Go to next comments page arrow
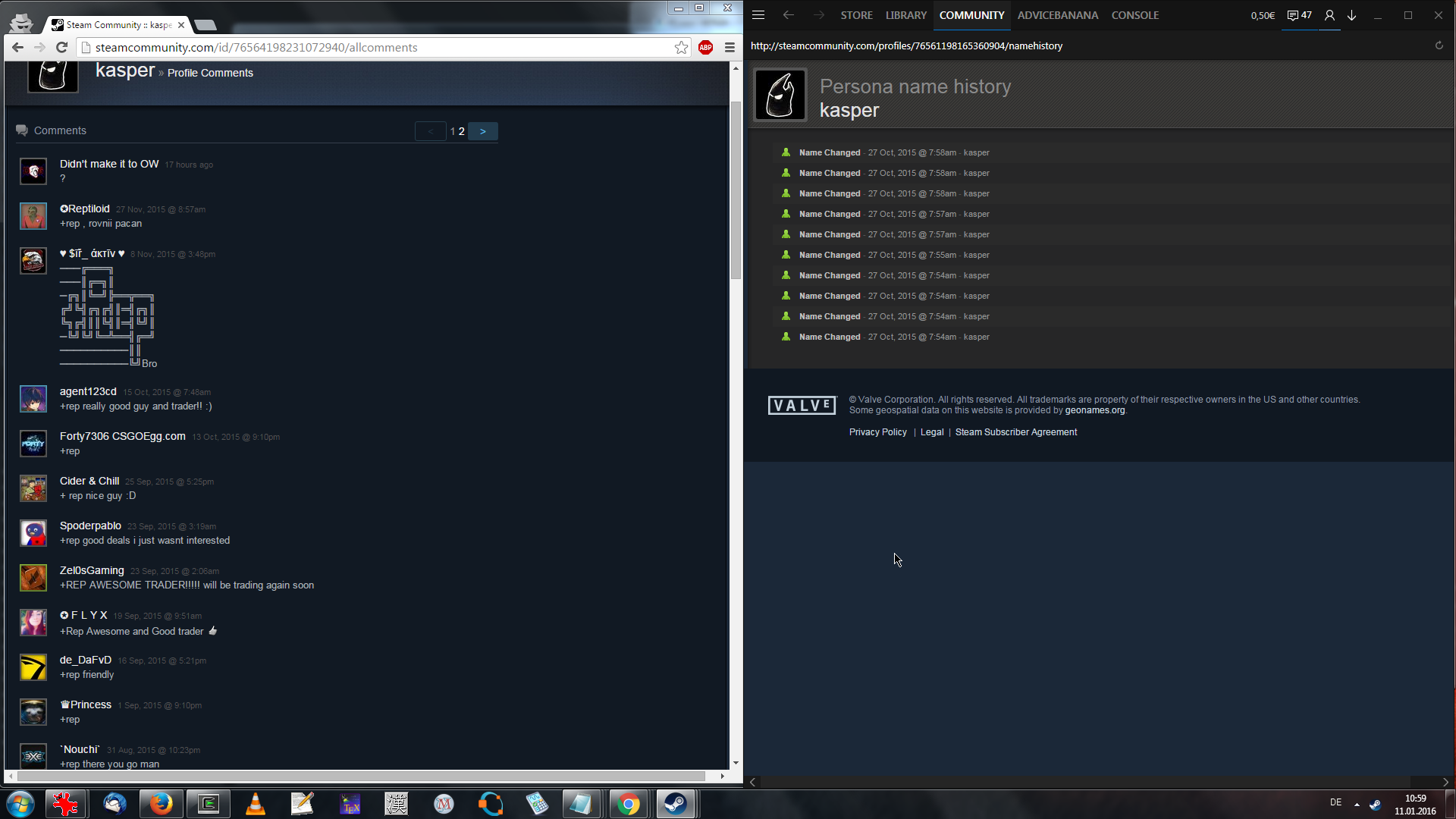This screenshot has height=819, width=1456. pos(482,131)
